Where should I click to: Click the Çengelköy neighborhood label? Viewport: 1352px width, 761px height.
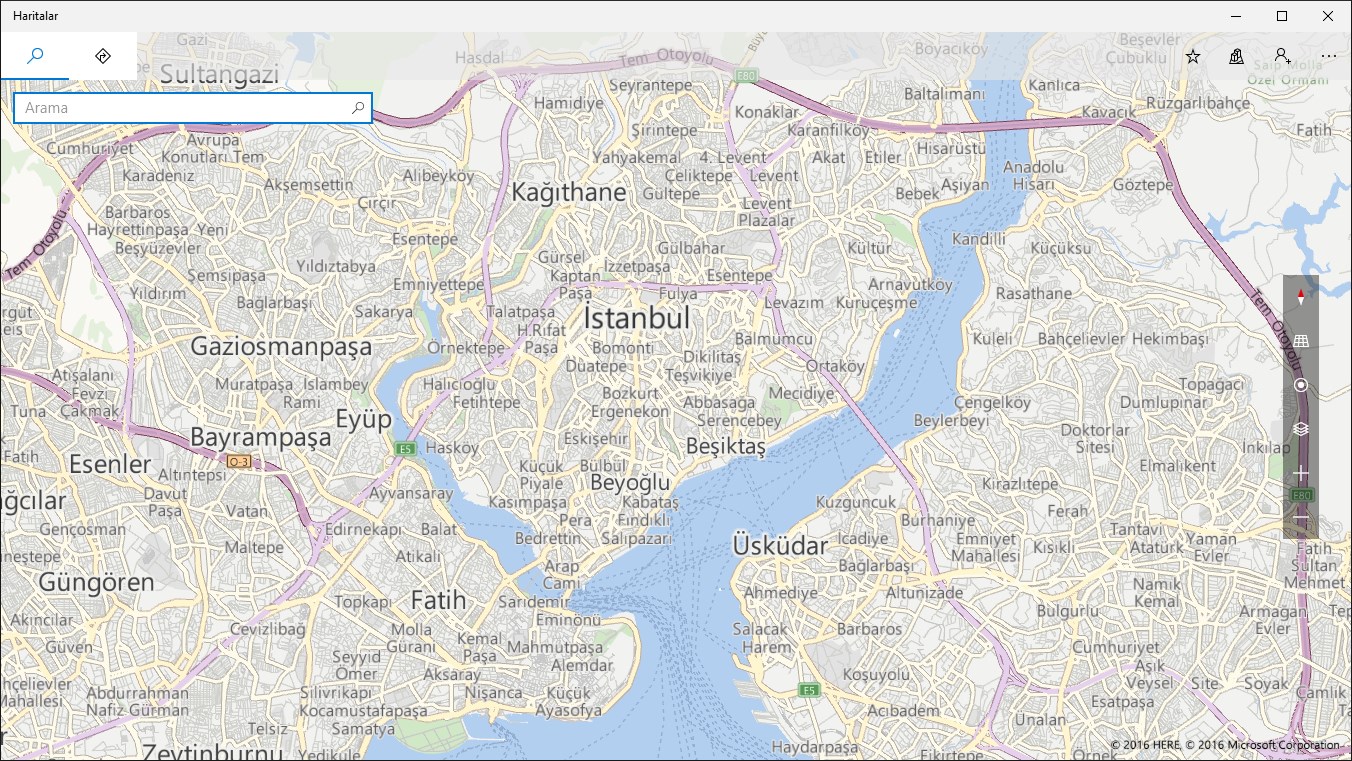[x=992, y=403]
